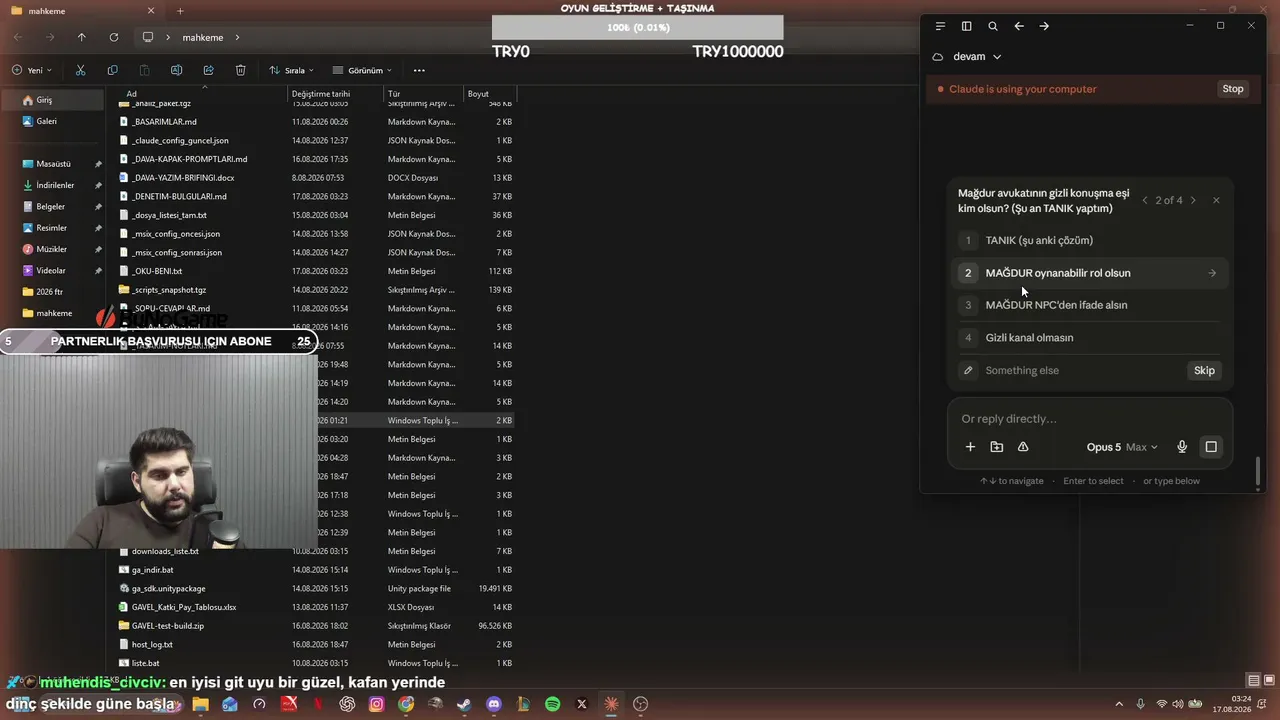Unpin İndirilenler from quick access

pos(98,185)
